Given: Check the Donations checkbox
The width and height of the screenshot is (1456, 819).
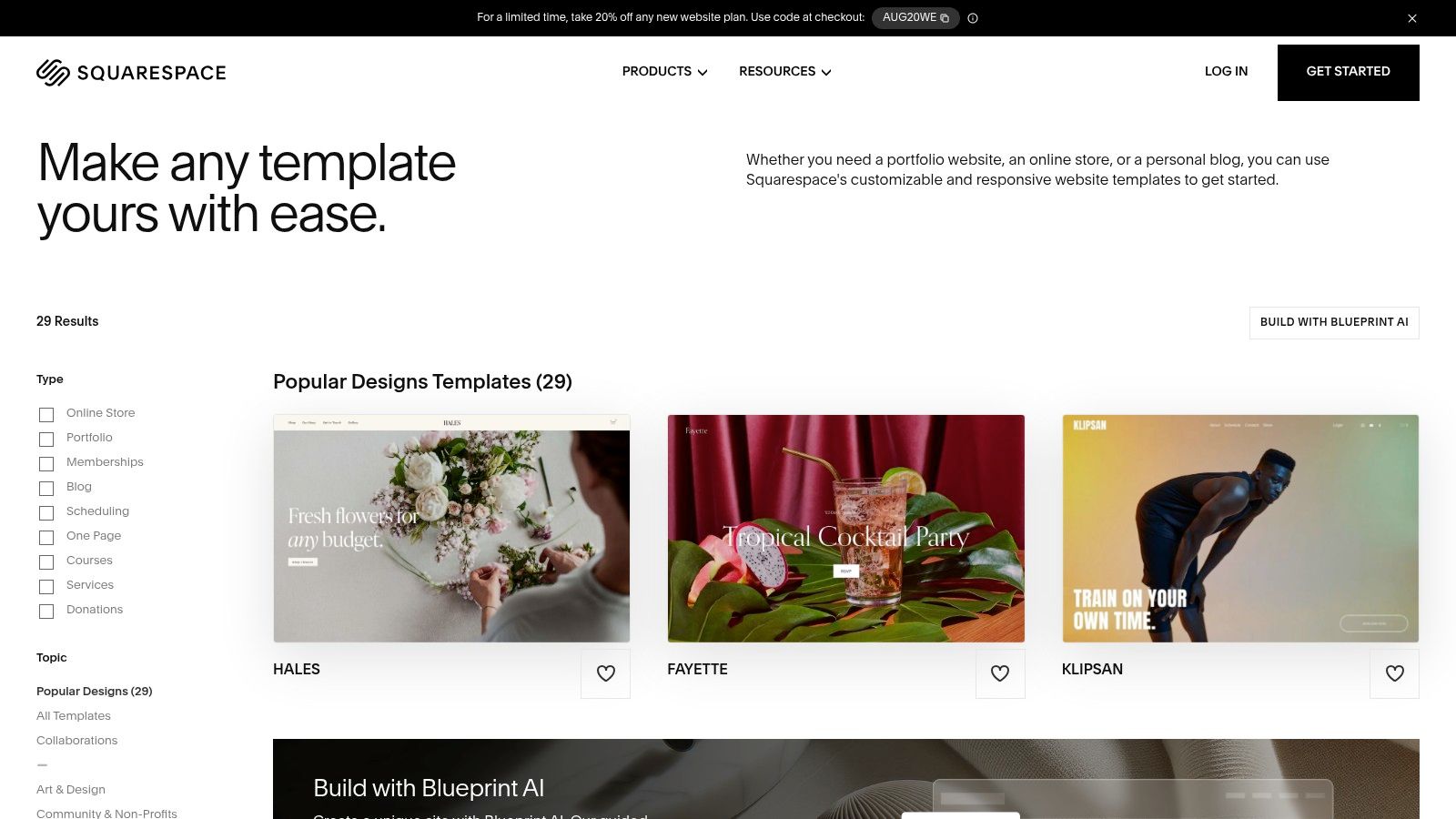Looking at the screenshot, I should [46, 612].
